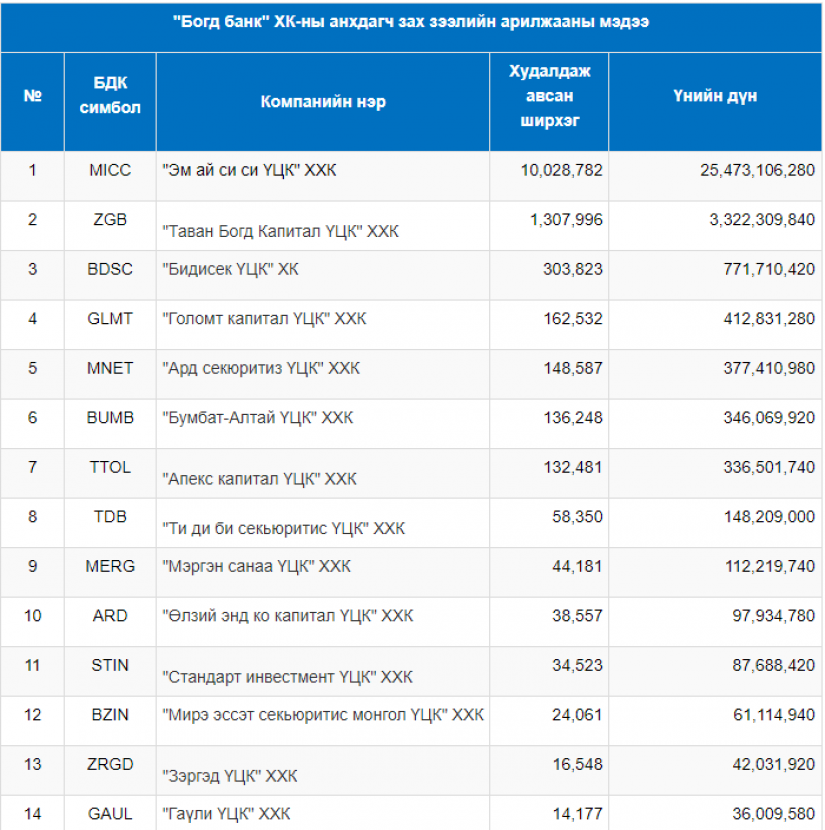Select the GAUL symbol cell
825x830 pixels.
110,814
